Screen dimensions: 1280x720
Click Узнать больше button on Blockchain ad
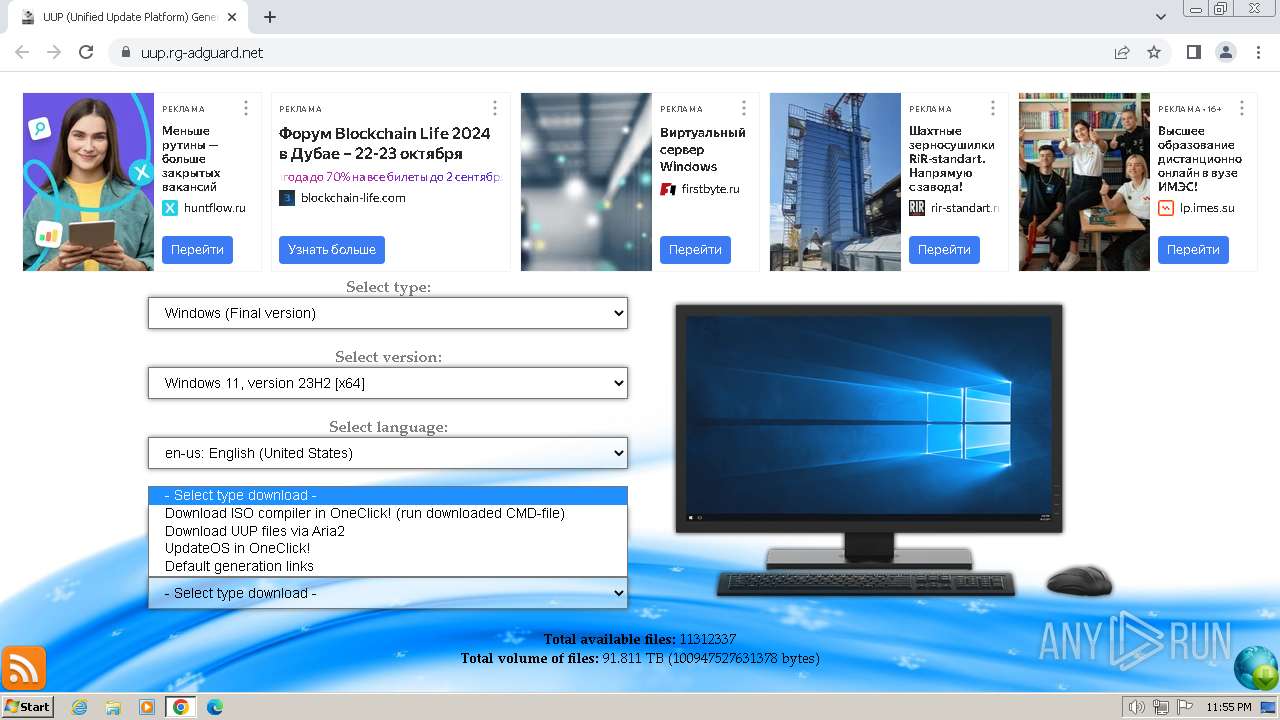coord(332,250)
